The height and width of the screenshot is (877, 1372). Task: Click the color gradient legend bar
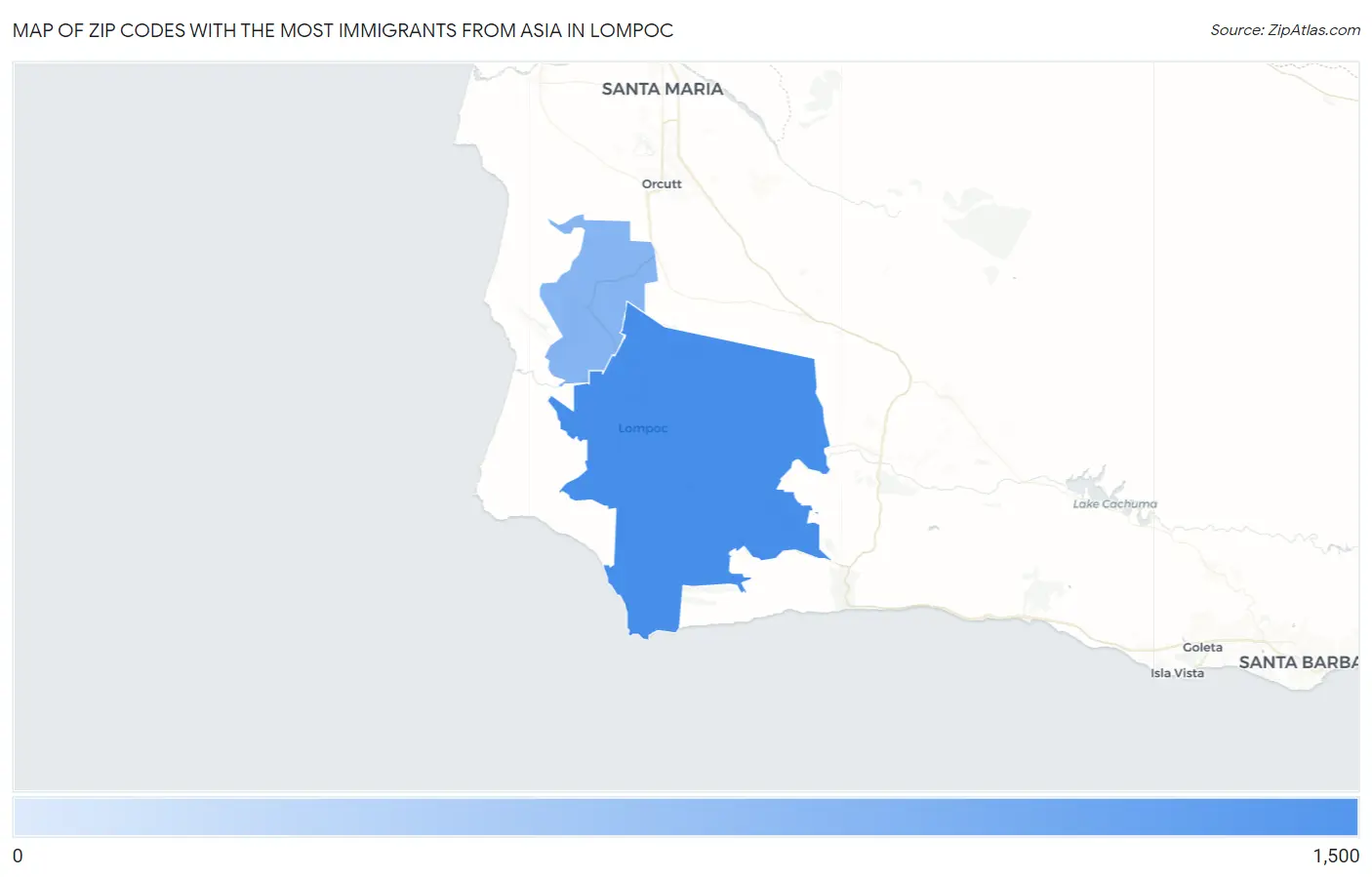pos(685,817)
